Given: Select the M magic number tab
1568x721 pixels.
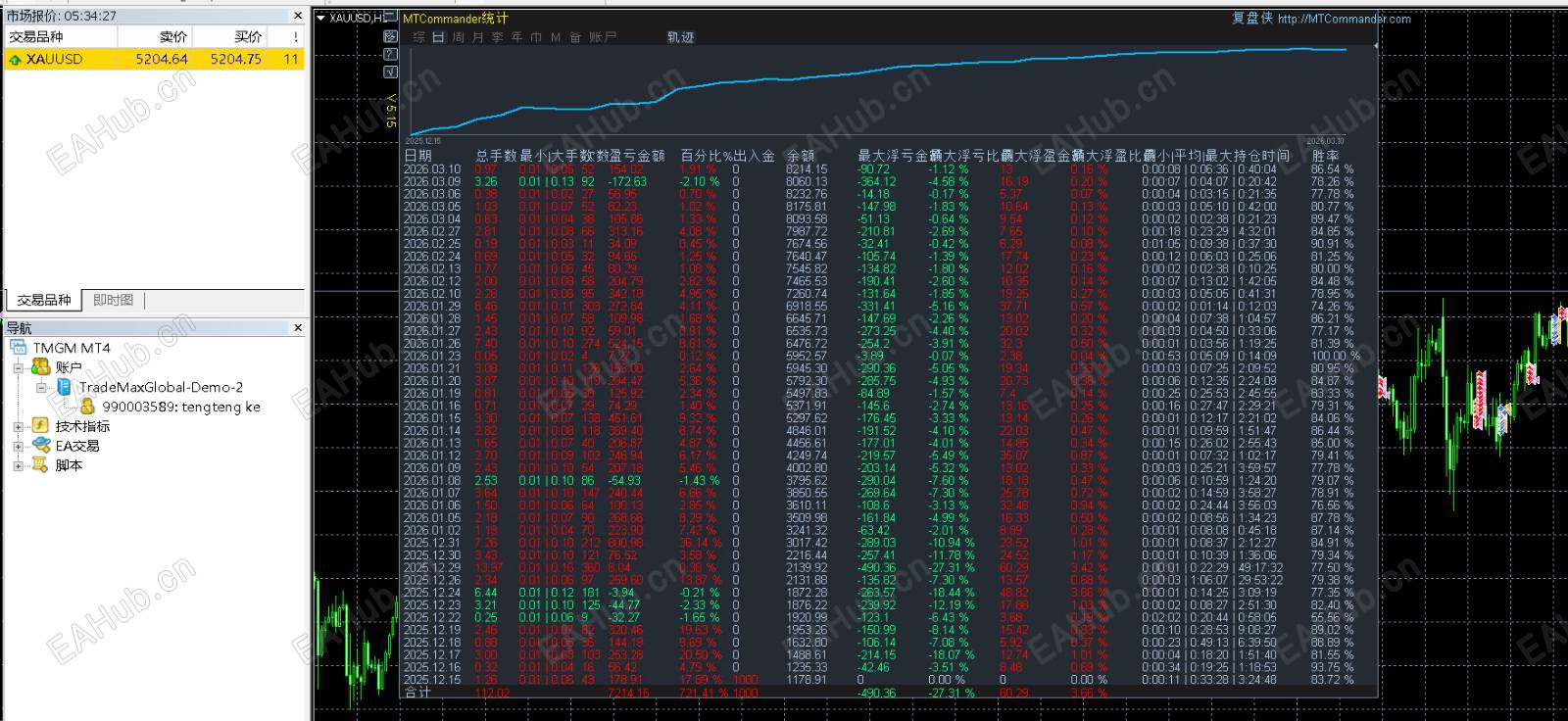Looking at the screenshot, I should pos(556,37).
